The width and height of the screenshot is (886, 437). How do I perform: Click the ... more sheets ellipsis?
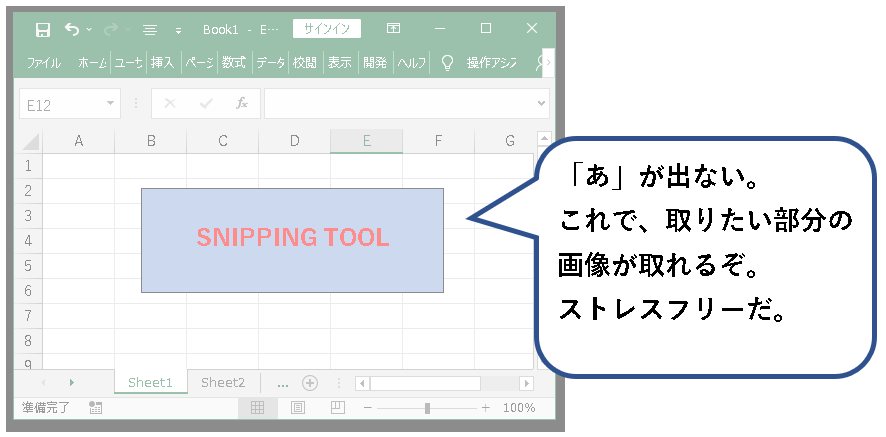[x=283, y=384]
